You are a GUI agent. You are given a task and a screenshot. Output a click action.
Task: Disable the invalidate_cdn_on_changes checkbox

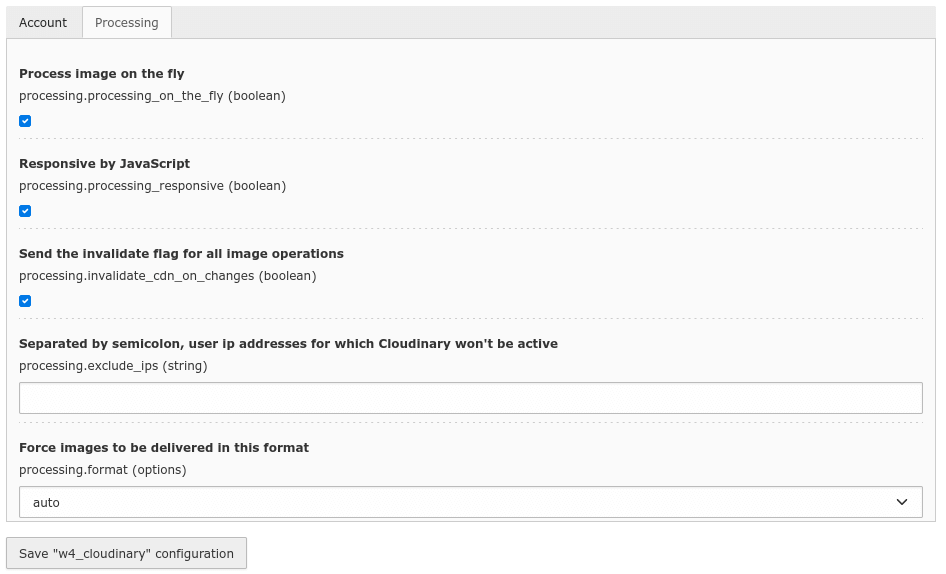(25, 301)
